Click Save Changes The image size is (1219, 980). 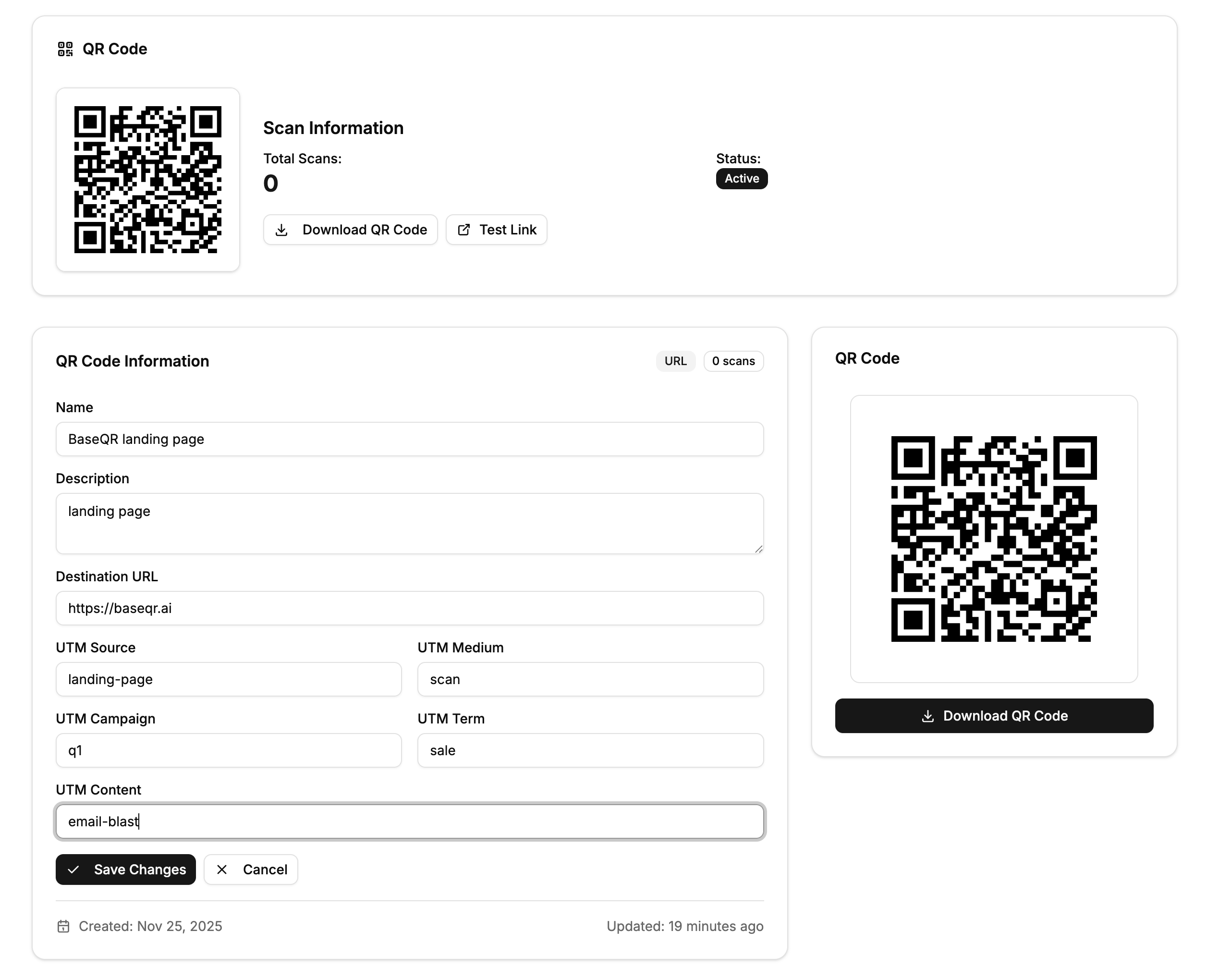125,869
